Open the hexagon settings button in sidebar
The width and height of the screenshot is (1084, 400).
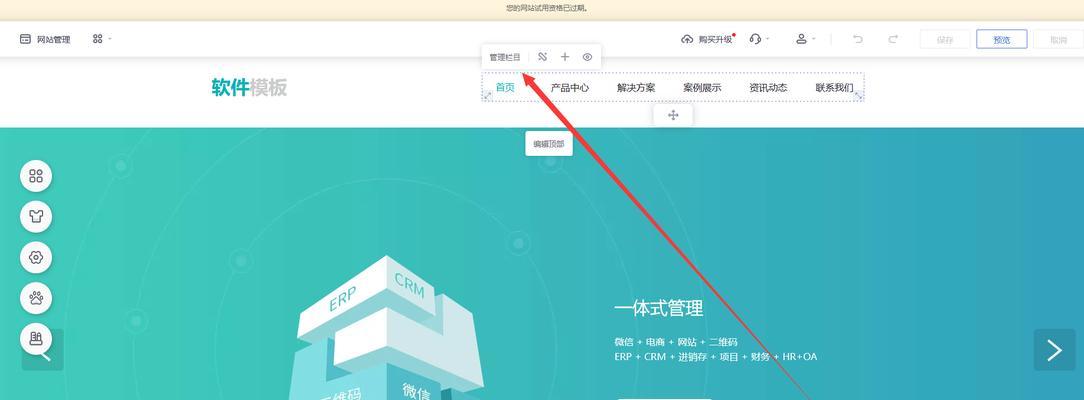point(36,257)
